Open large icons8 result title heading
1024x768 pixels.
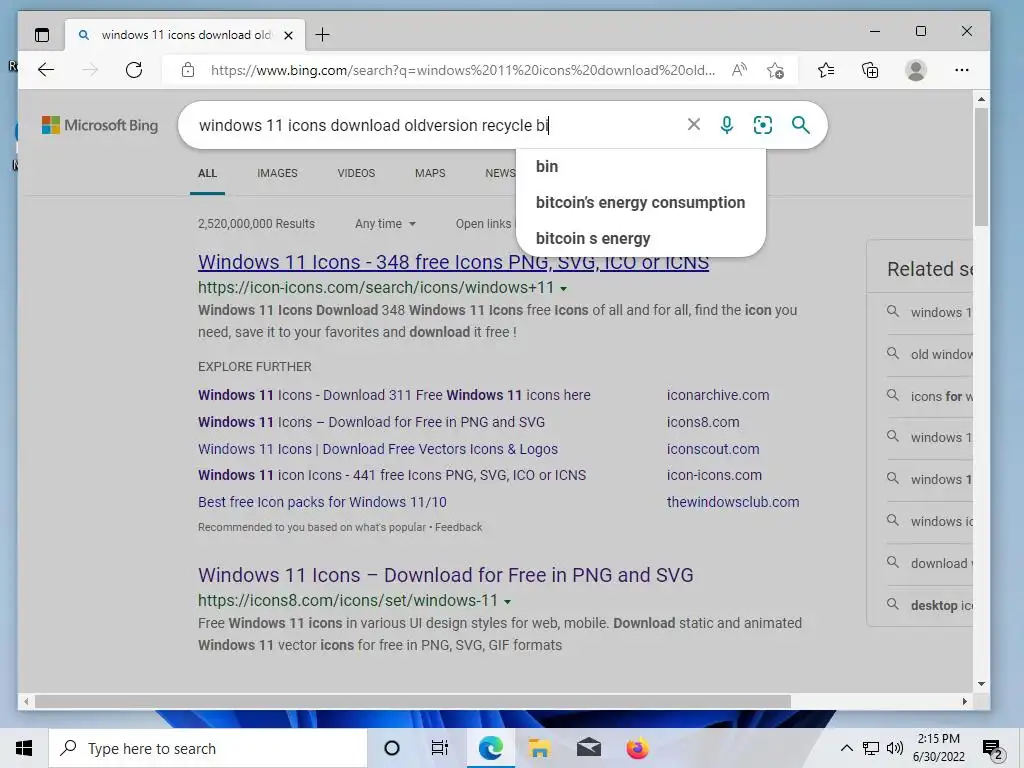point(445,575)
